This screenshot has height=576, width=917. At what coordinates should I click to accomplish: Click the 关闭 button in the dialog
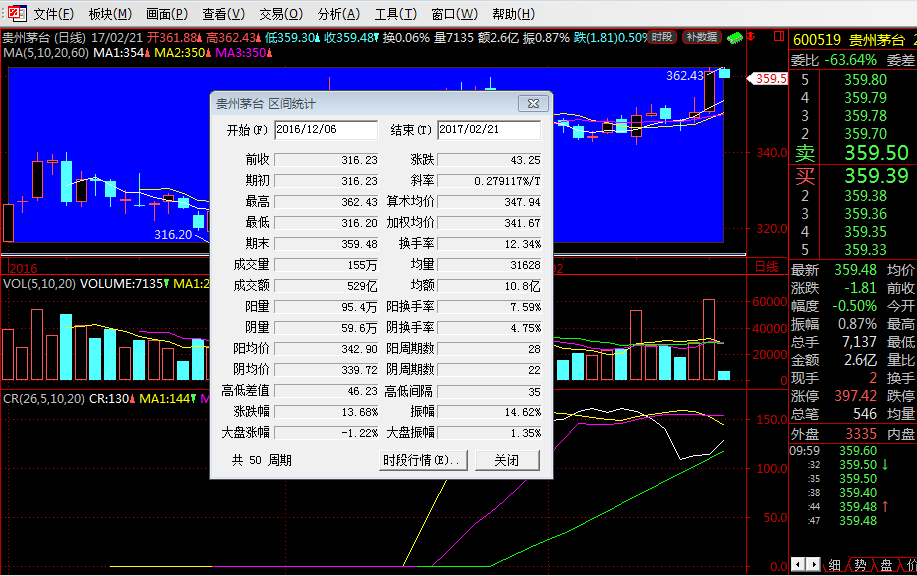[x=507, y=460]
